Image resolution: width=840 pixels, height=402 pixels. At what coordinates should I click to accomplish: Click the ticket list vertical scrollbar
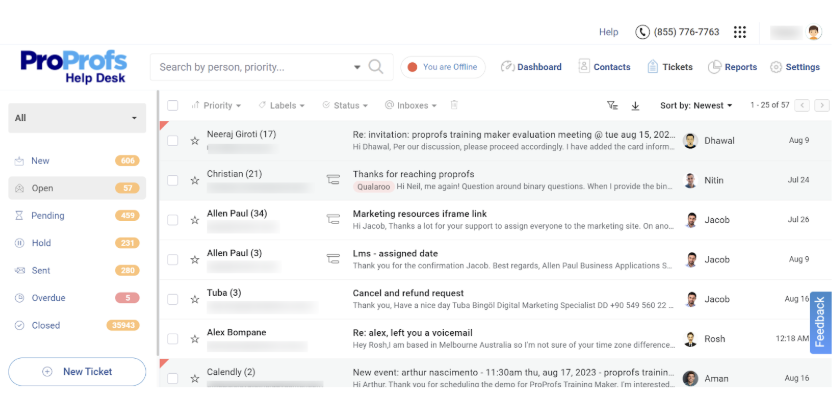(158, 222)
